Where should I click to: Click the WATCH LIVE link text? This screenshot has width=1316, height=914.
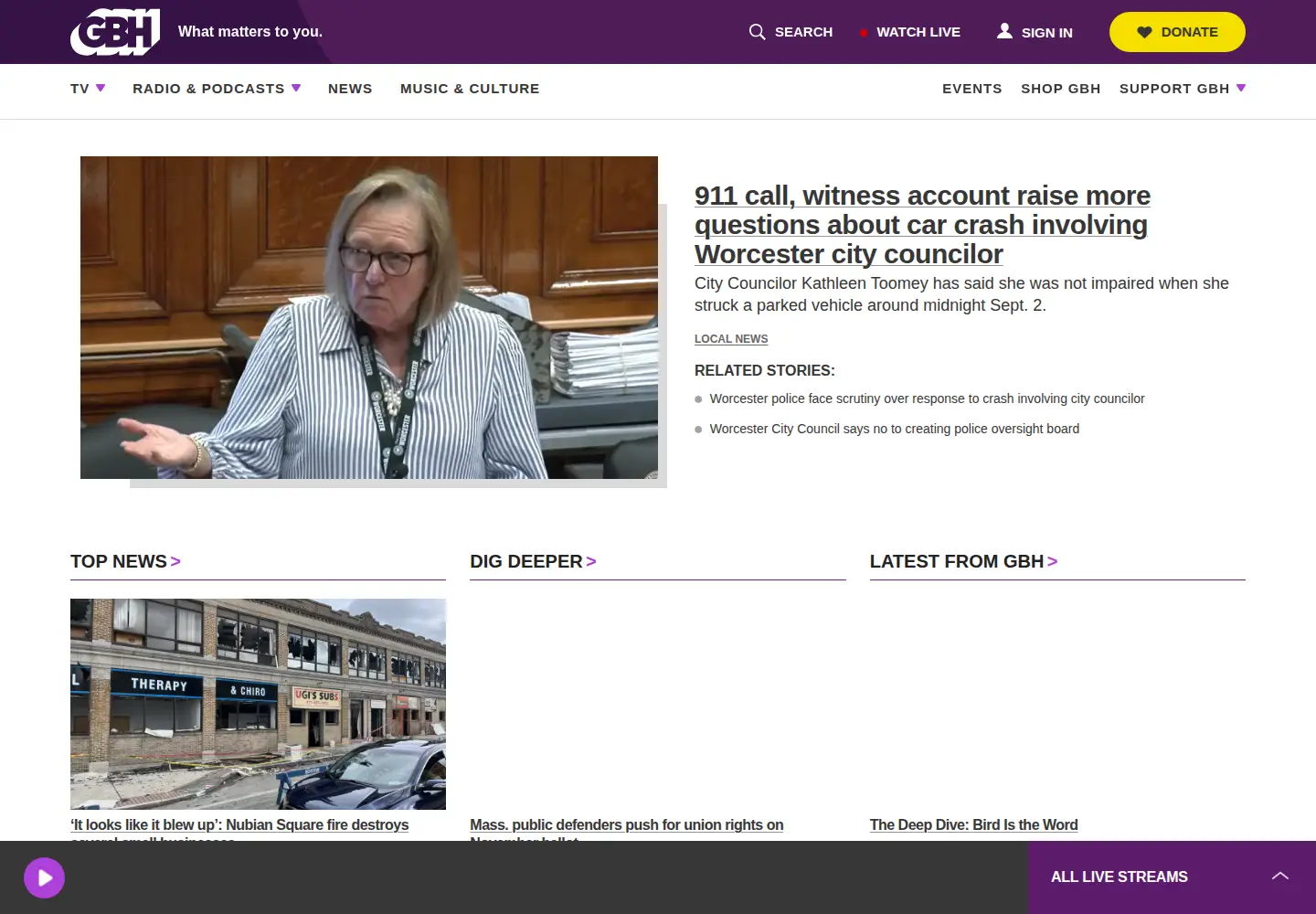[x=918, y=32]
